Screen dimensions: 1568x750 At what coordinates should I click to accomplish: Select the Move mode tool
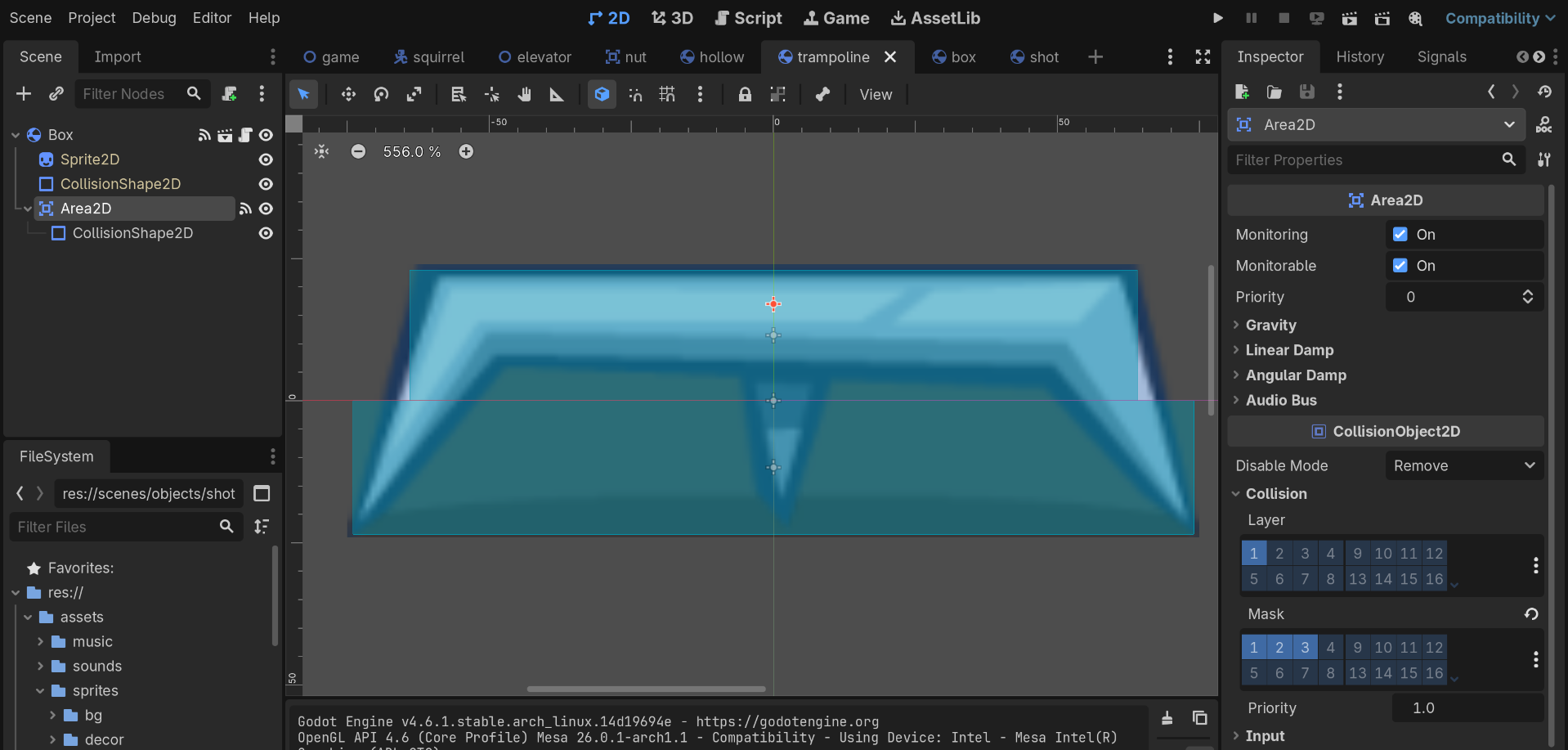348,95
